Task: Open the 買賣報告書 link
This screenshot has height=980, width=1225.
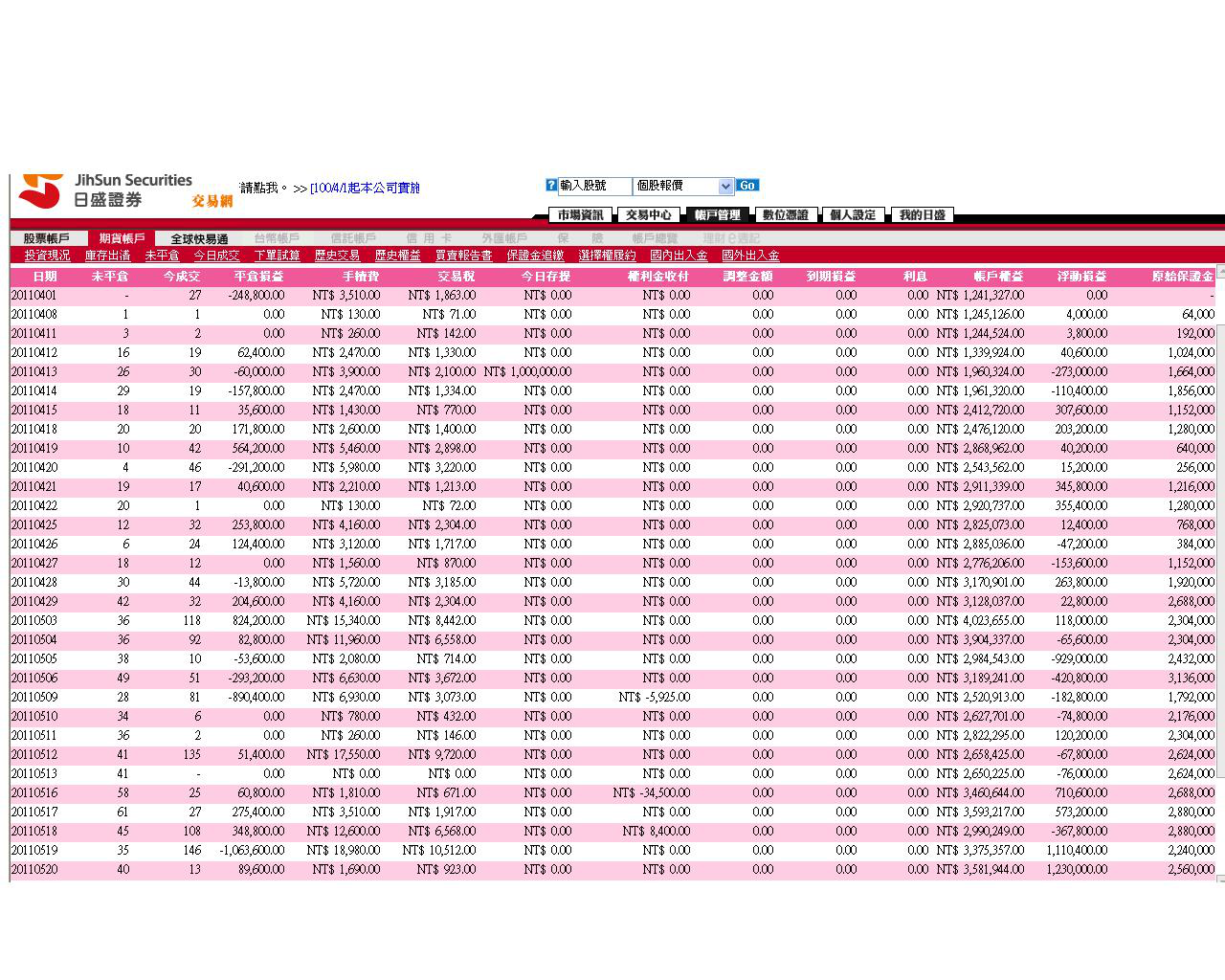Action: pyautogui.click(x=464, y=256)
